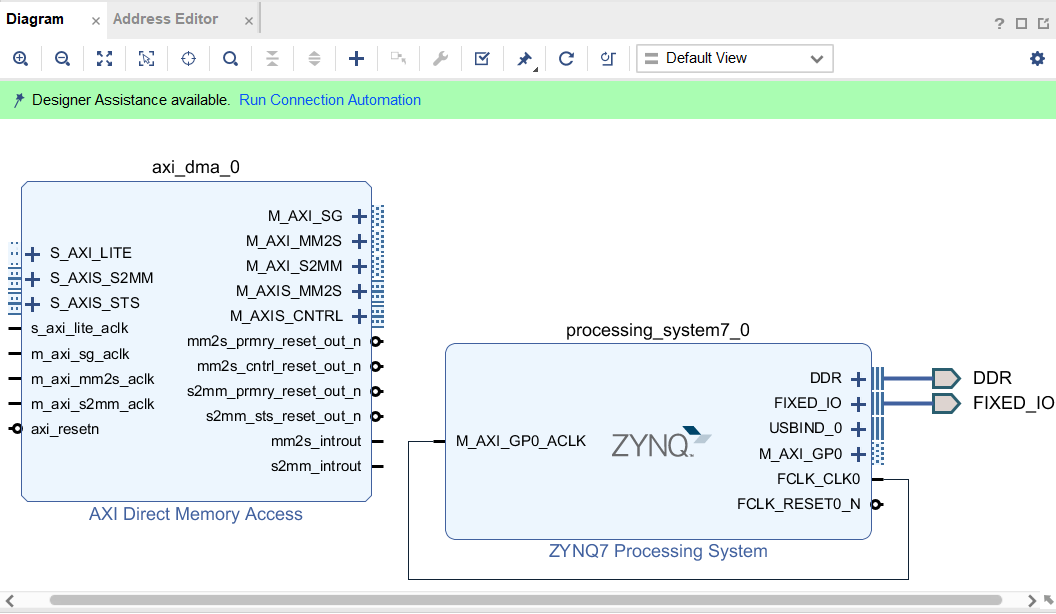Screen dimensions: 1056x614
Task: Click the AXI Direct Memory Access label
Action: pyautogui.click(x=196, y=514)
